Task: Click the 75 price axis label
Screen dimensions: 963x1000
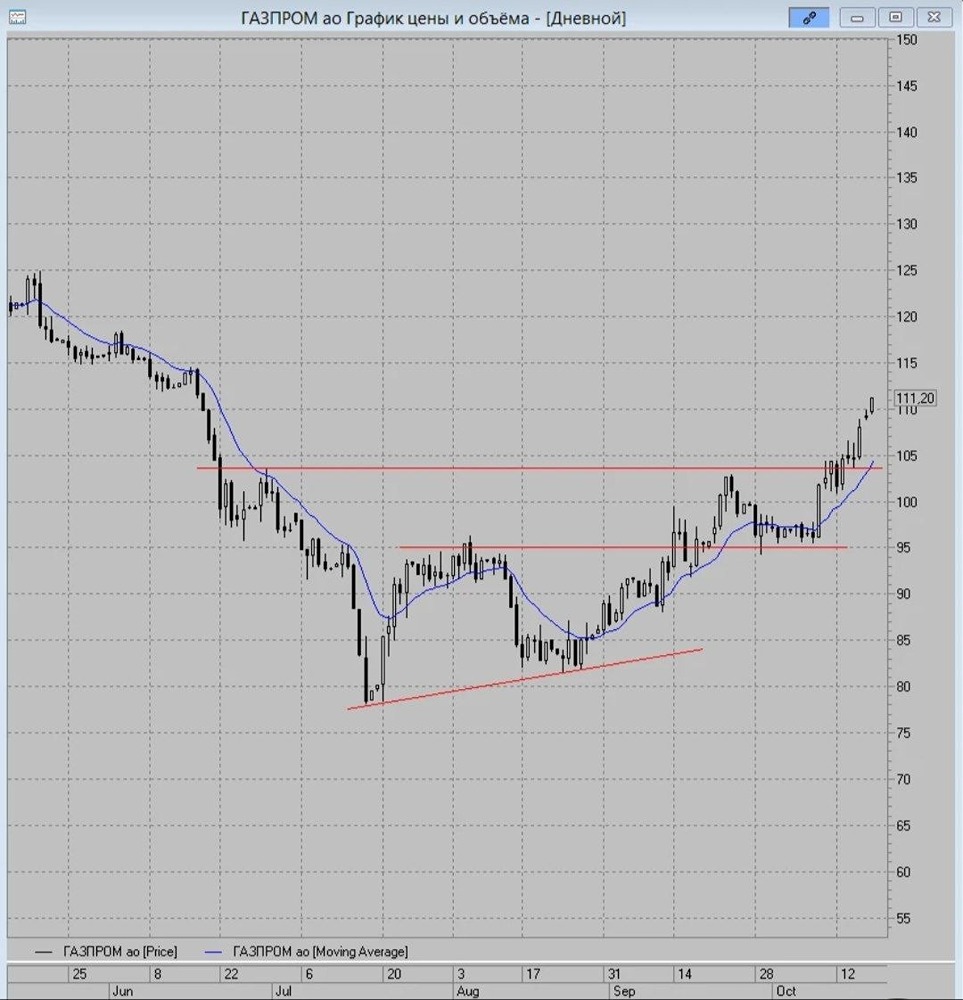Action: pyautogui.click(x=904, y=733)
